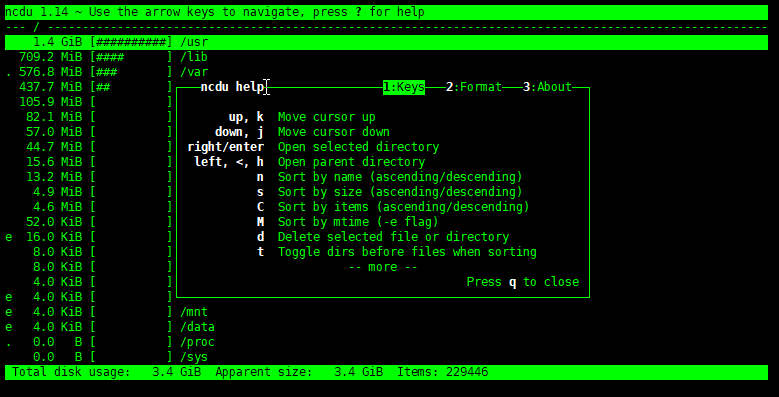Click the 'Move cursor down' help line
This screenshot has width=779, height=397.
click(x=333, y=132)
